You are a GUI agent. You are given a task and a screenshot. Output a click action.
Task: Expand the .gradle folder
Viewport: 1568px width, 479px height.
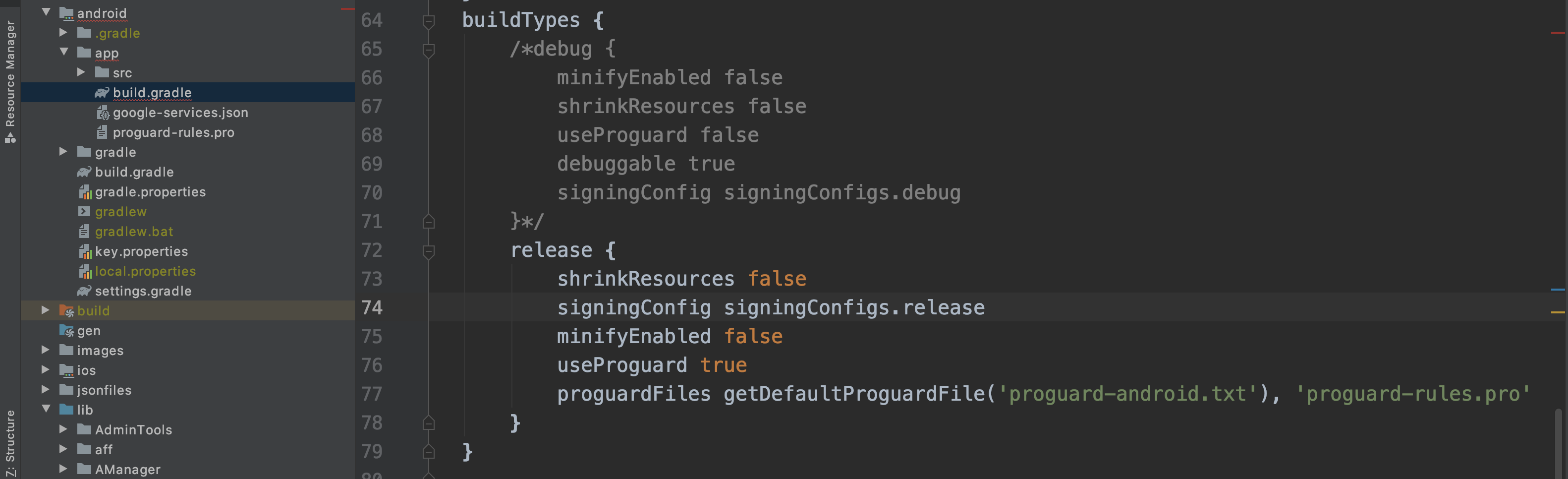pos(63,32)
